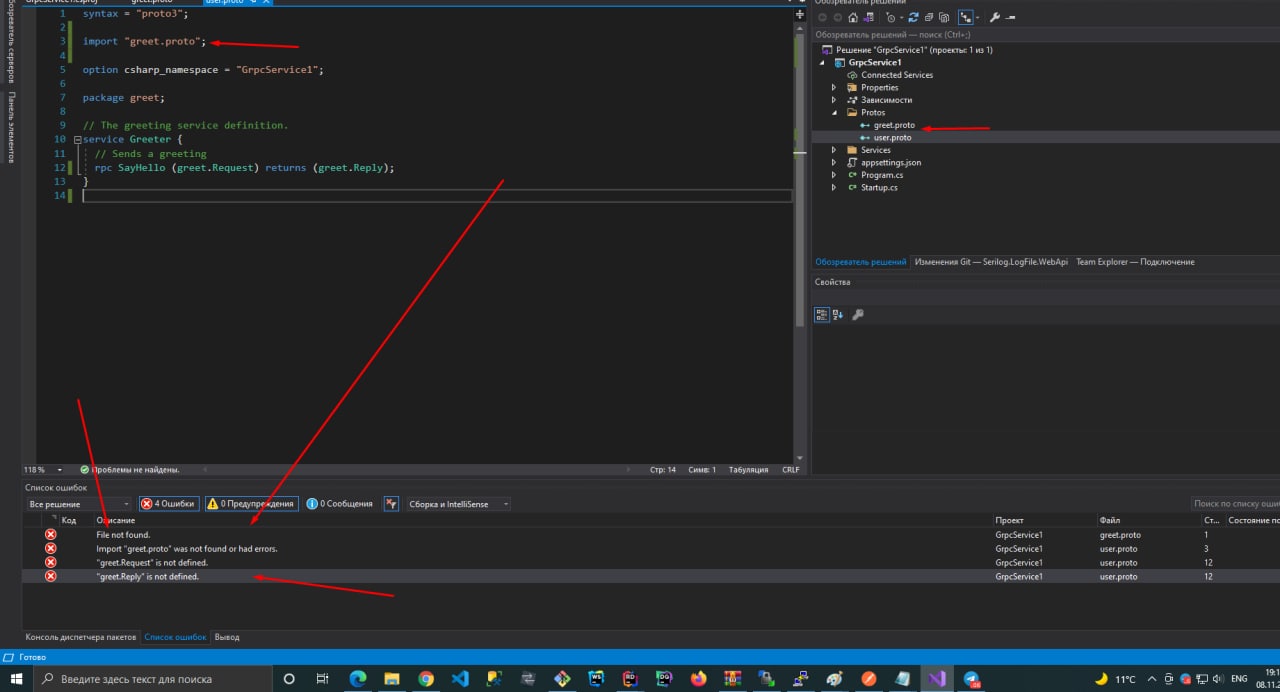Image resolution: width=1280 pixels, height=692 pixels.
Task: Switch to the 'Вывод' output tab
Action: pyautogui.click(x=227, y=637)
